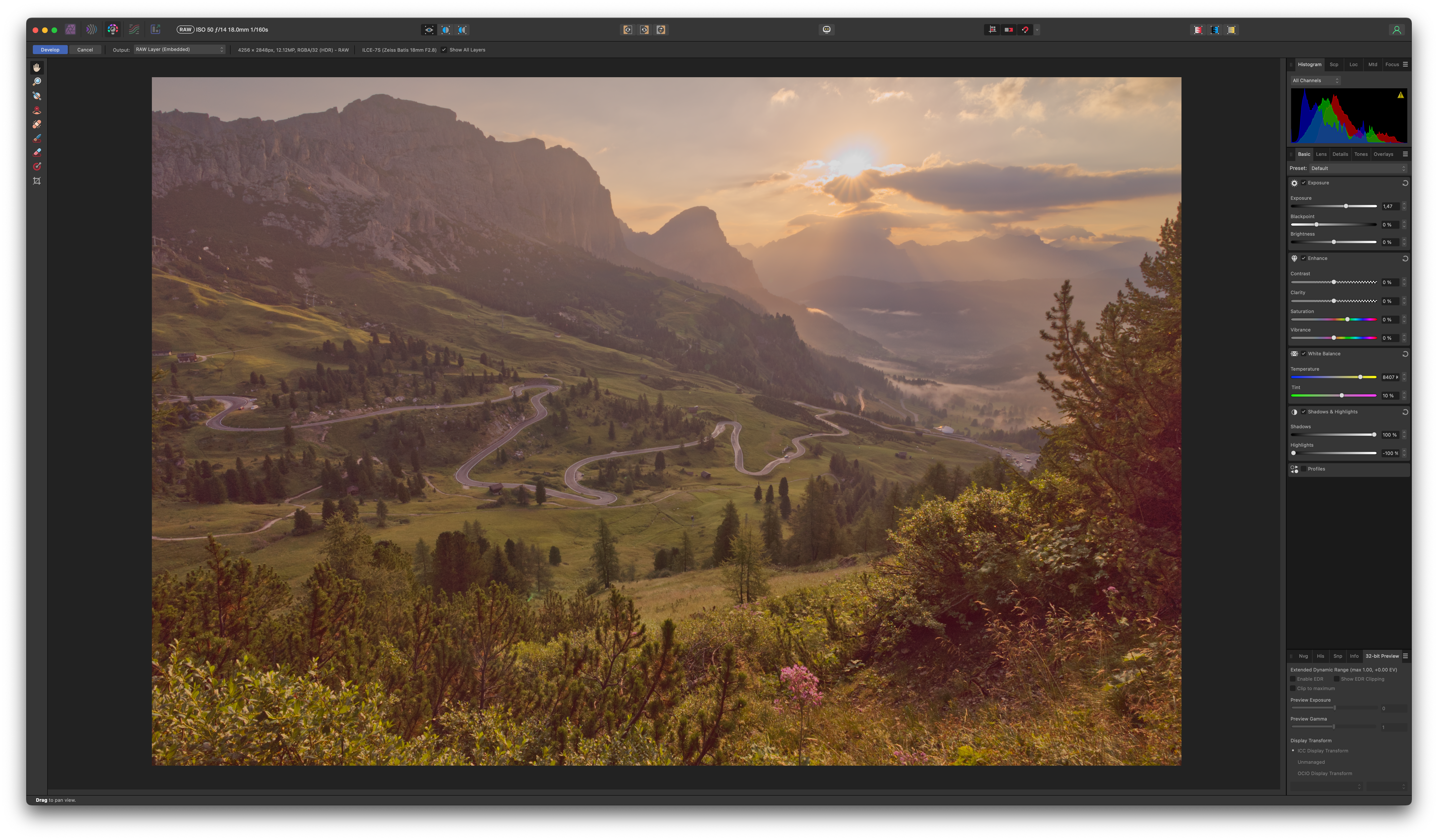
Task: Toggle the red magnet snapping icon
Action: (x=1025, y=30)
